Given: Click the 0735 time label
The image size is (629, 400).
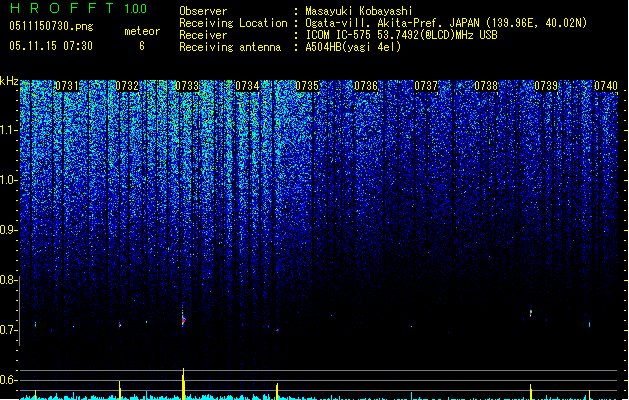Looking at the screenshot, I should pos(307,87).
